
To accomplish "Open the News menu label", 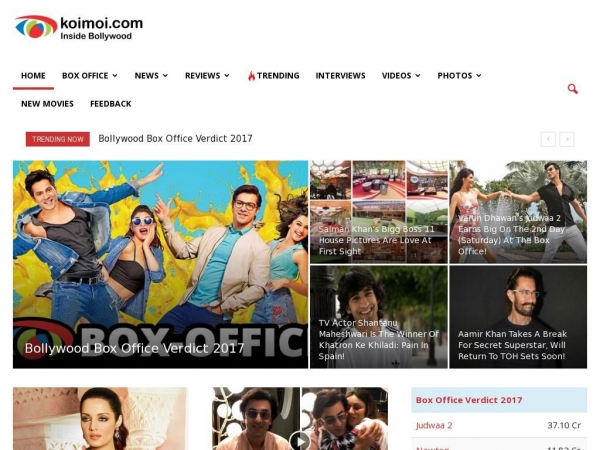I will point(147,76).
